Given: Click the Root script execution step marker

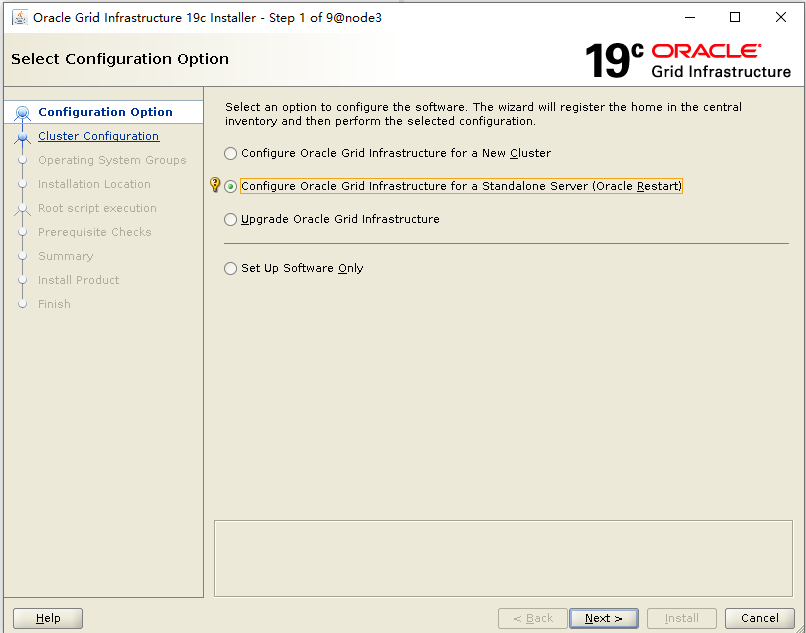Looking at the screenshot, I should click(x=22, y=209).
